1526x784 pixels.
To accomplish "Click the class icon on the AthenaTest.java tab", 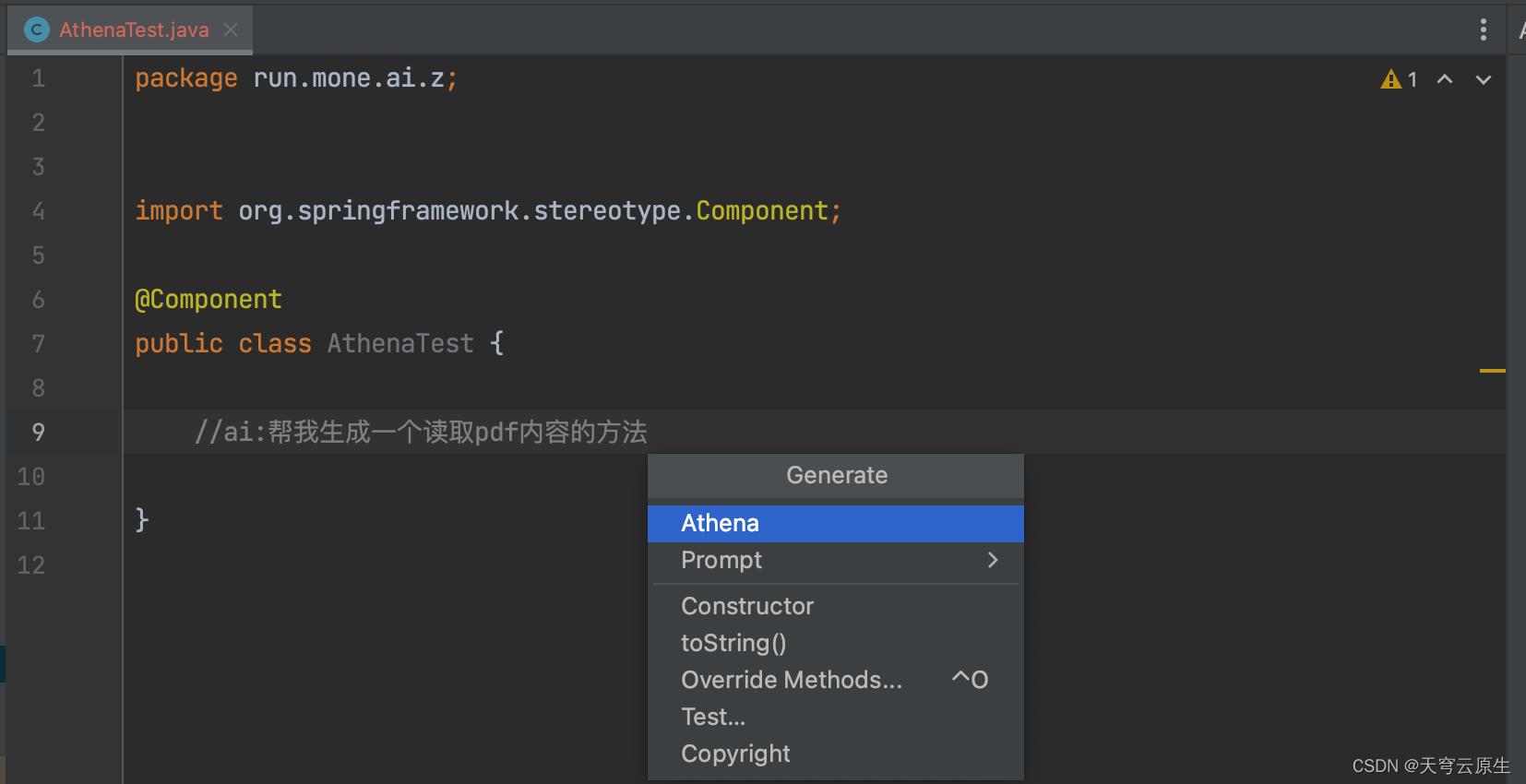I will tap(36, 29).
